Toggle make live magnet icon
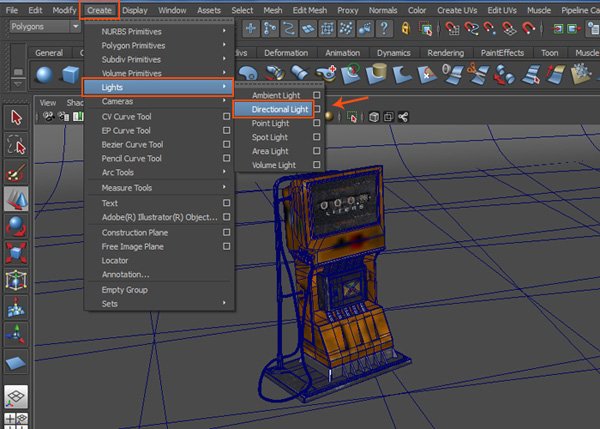This screenshot has height=429, width=600. (x=528, y=29)
